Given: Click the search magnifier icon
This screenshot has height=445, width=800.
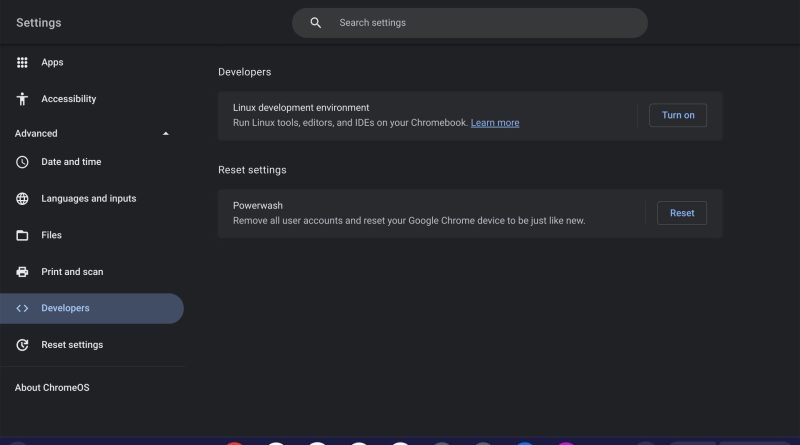Looking at the screenshot, I should [315, 22].
